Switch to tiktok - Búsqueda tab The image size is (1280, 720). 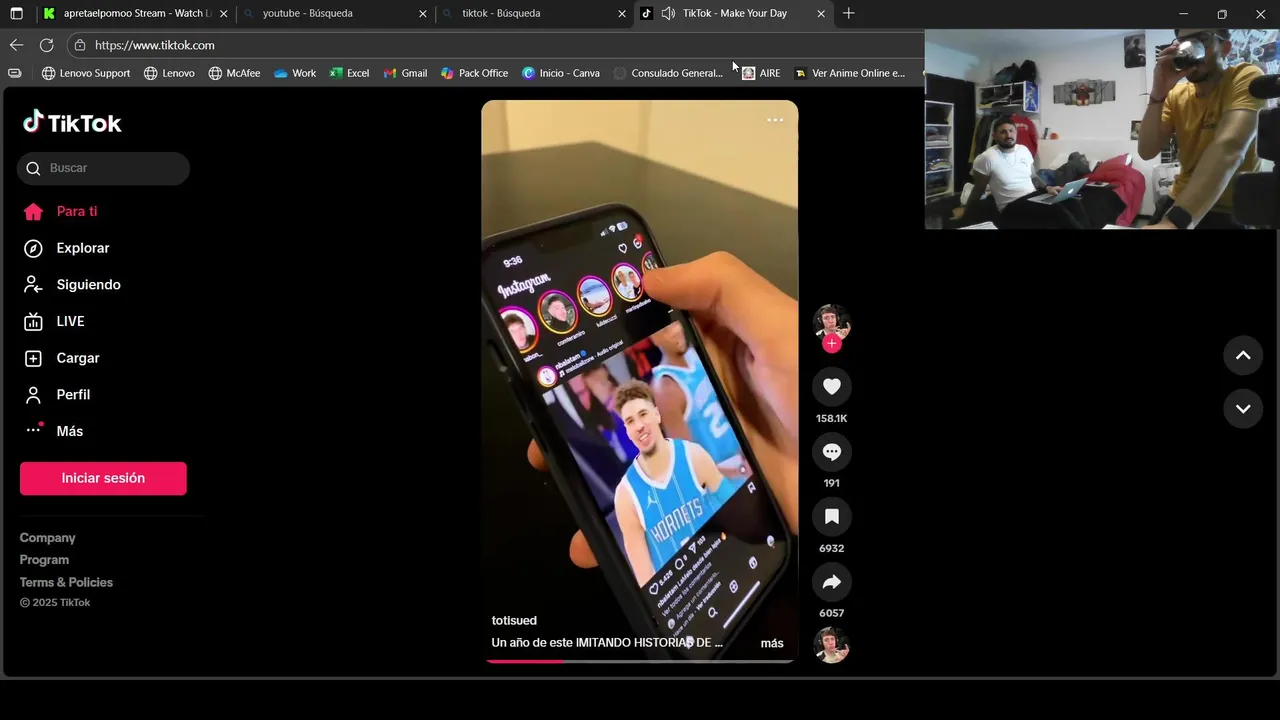(x=535, y=14)
